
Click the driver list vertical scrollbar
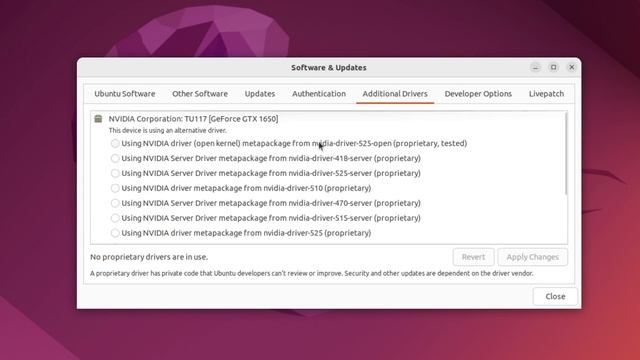coord(566,154)
